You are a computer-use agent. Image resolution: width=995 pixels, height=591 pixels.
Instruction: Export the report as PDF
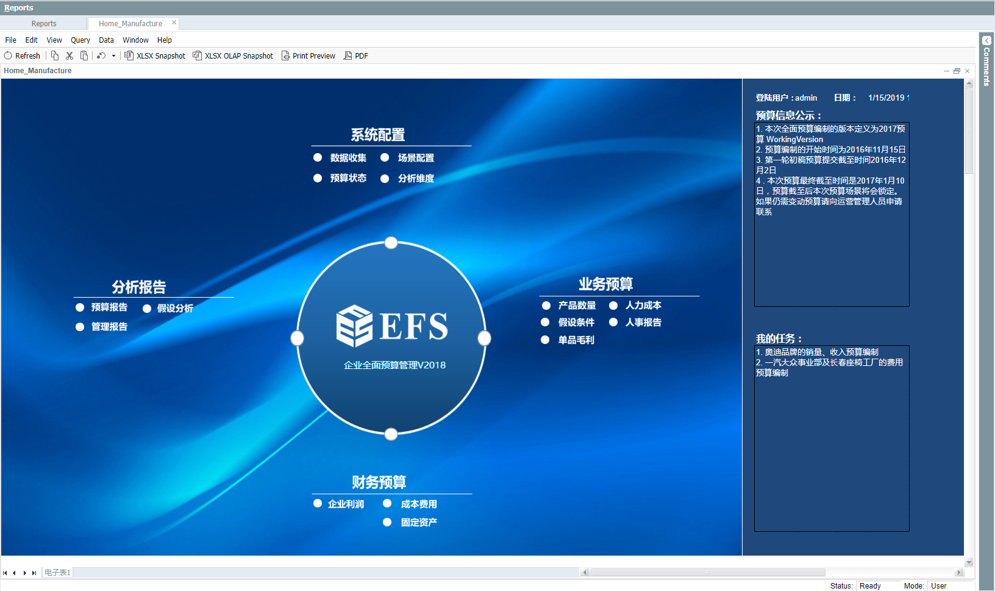pyautogui.click(x=356, y=56)
